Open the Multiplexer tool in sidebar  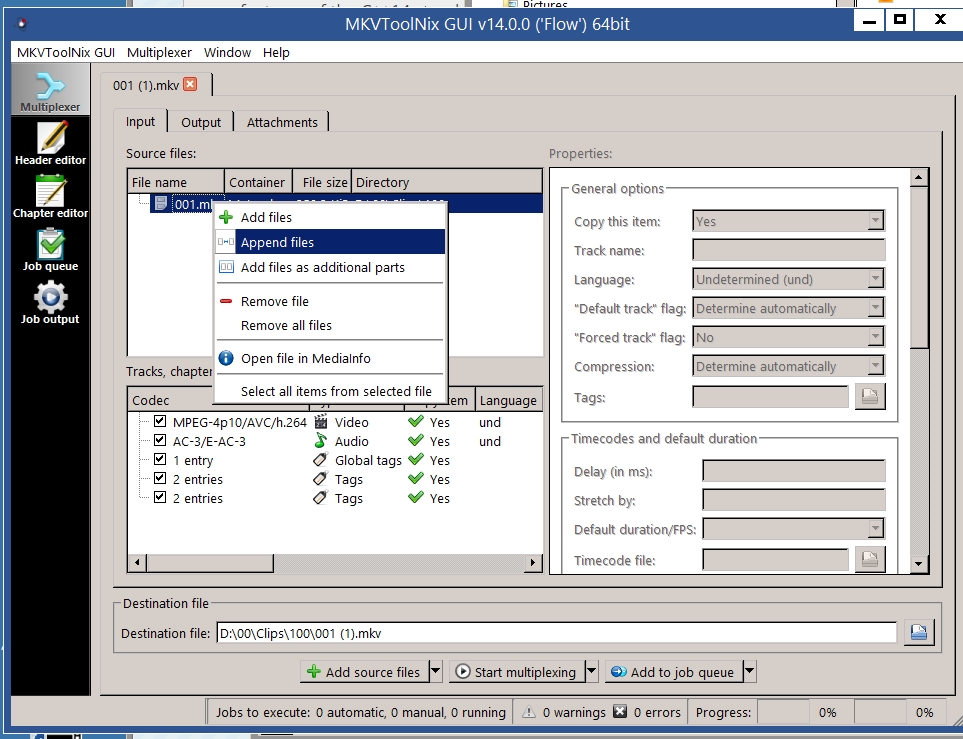(x=50, y=91)
